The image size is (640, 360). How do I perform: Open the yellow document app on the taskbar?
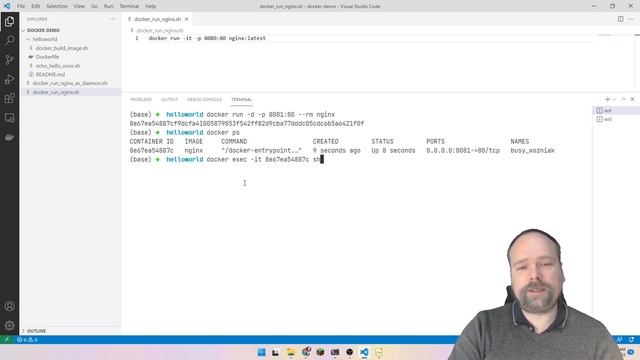coord(379,352)
